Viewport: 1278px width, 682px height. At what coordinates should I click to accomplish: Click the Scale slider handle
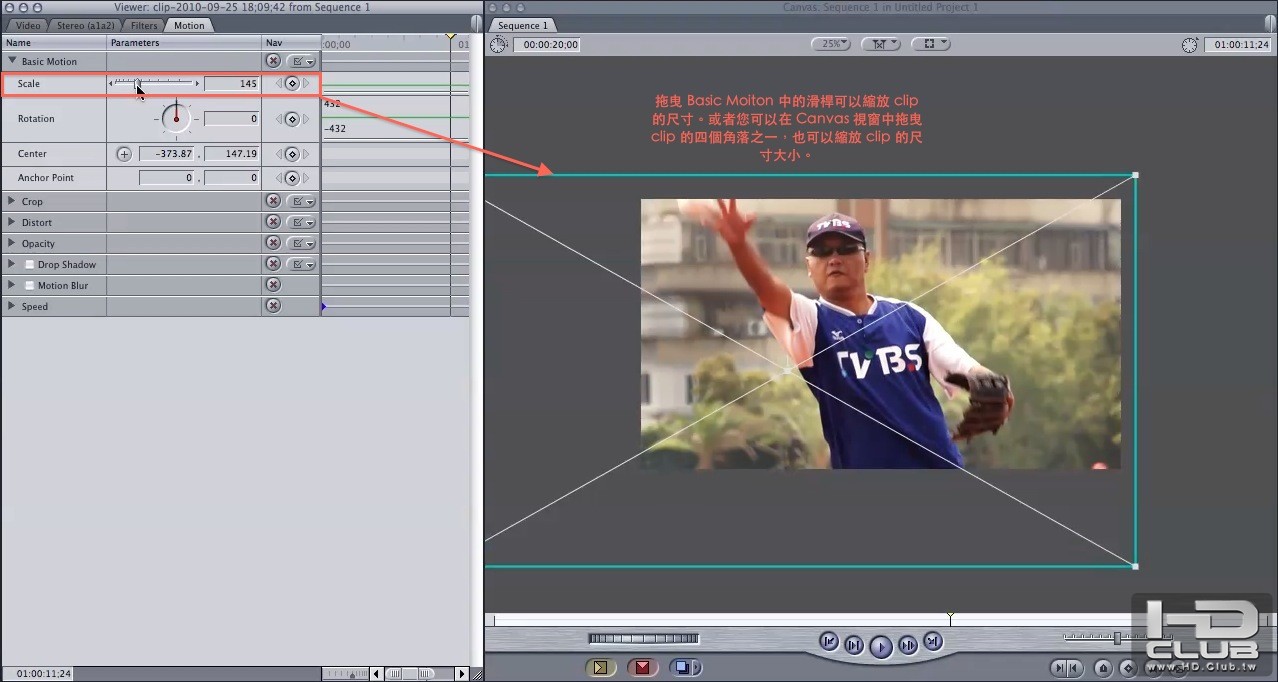(x=138, y=83)
